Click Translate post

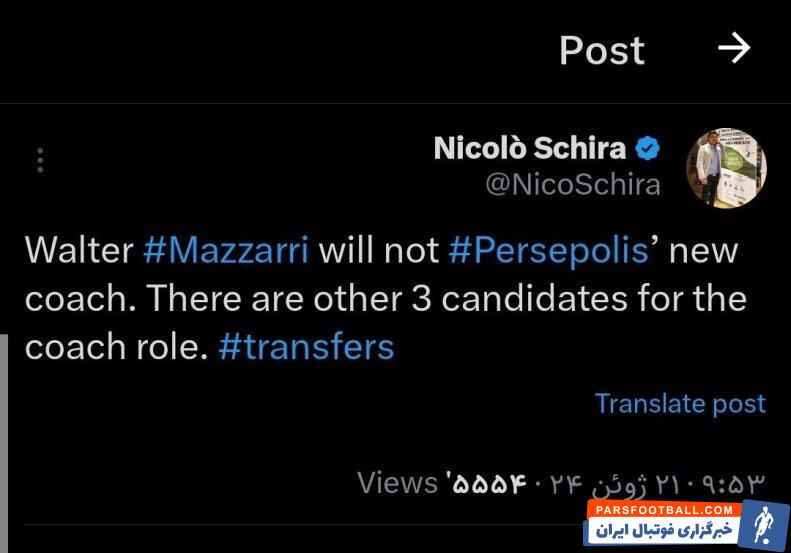(x=680, y=403)
